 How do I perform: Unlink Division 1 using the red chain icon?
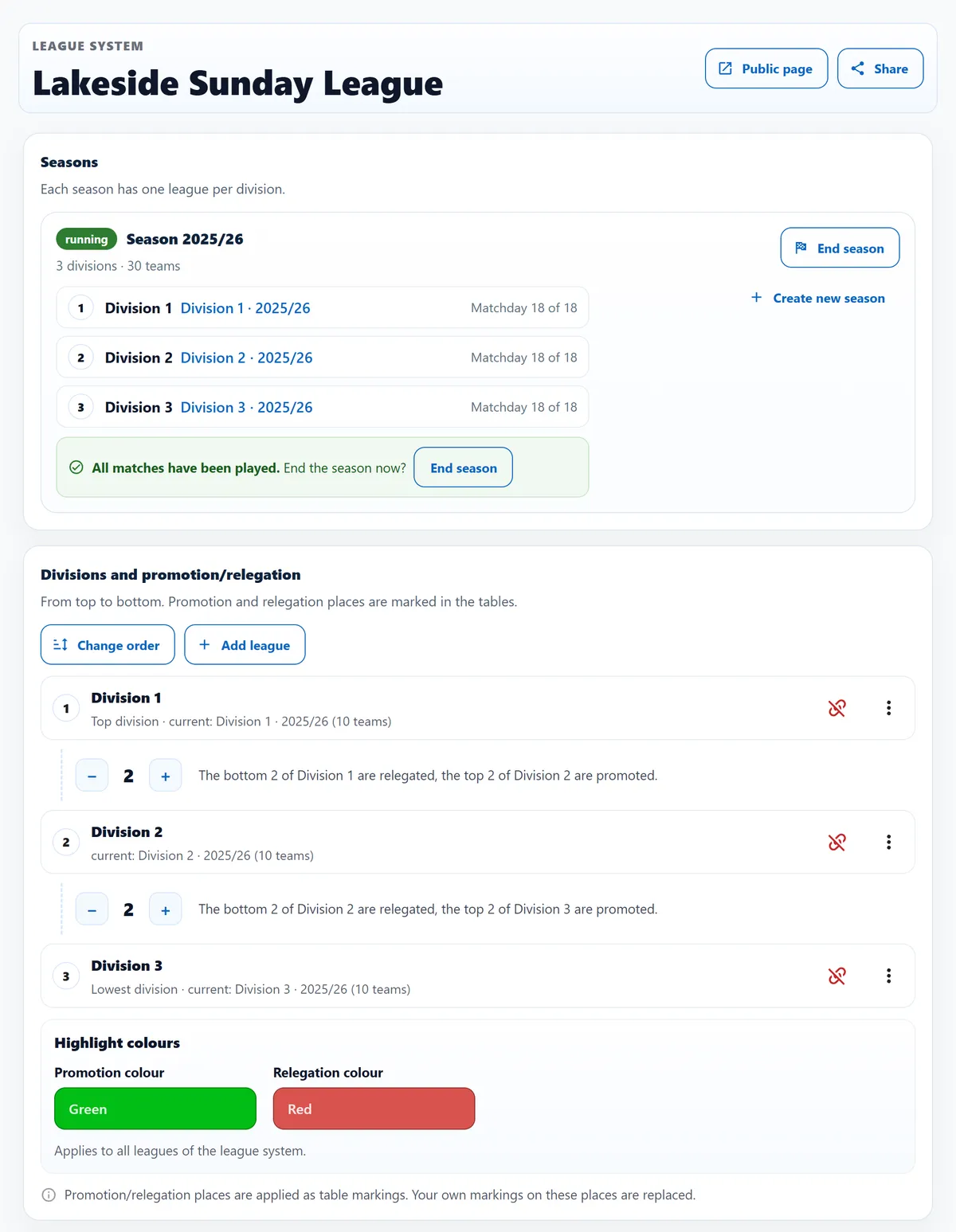tap(837, 708)
